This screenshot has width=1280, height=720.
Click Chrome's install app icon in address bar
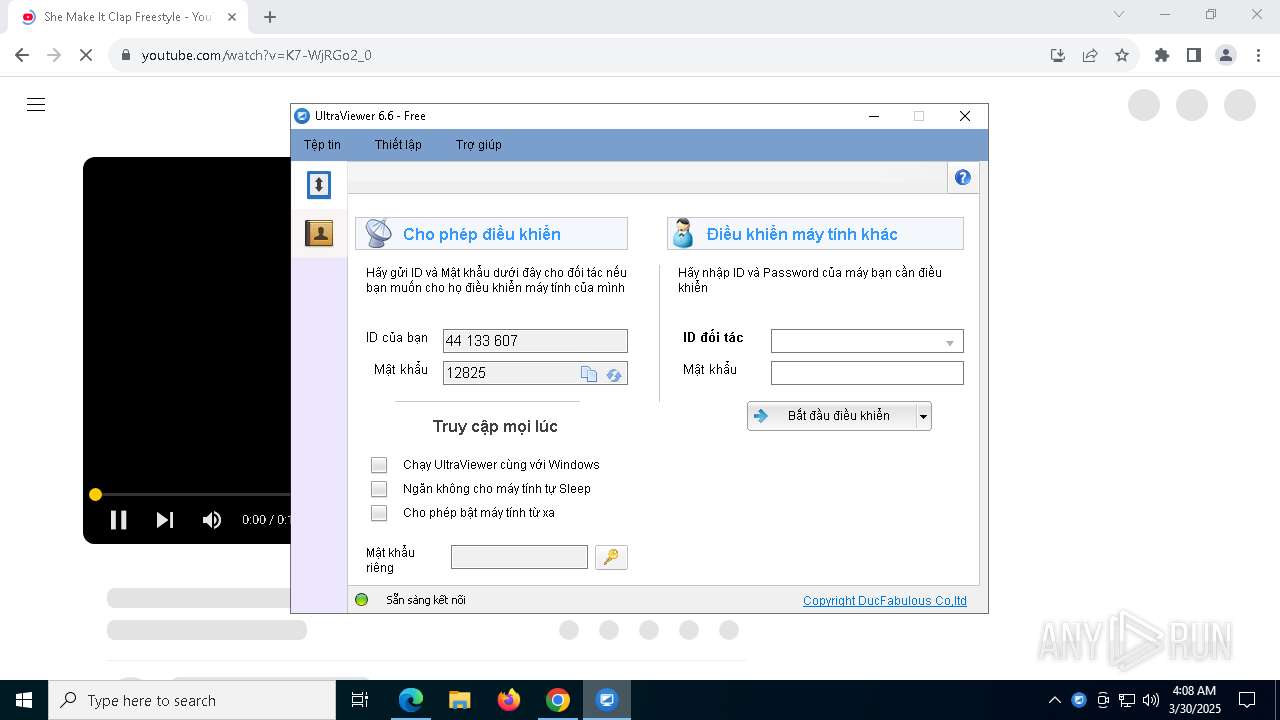[x=1058, y=55]
